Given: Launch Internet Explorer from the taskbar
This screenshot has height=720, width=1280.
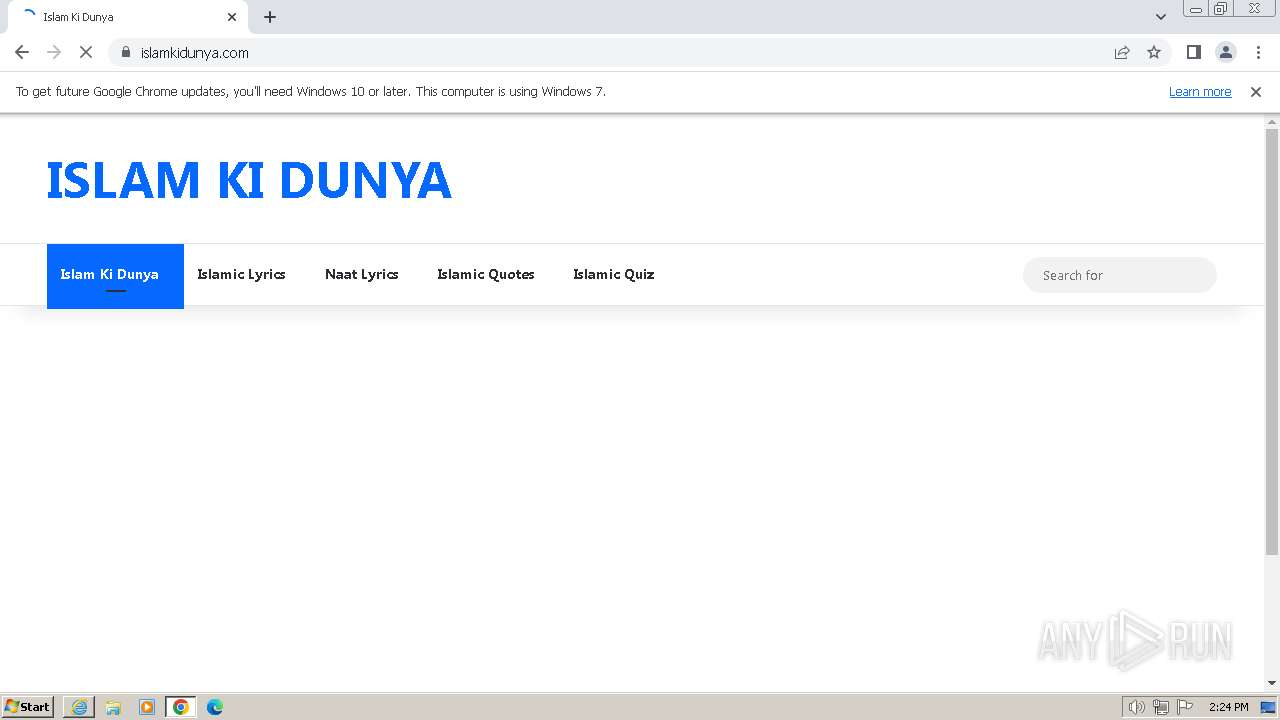Looking at the screenshot, I should tap(79, 707).
